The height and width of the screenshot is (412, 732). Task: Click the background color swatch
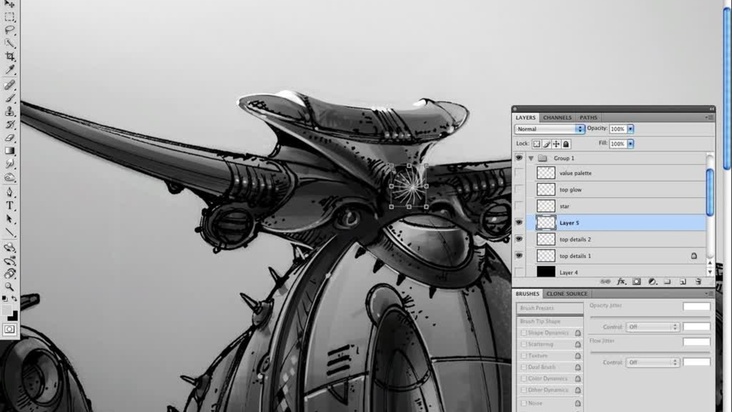(x=15, y=318)
